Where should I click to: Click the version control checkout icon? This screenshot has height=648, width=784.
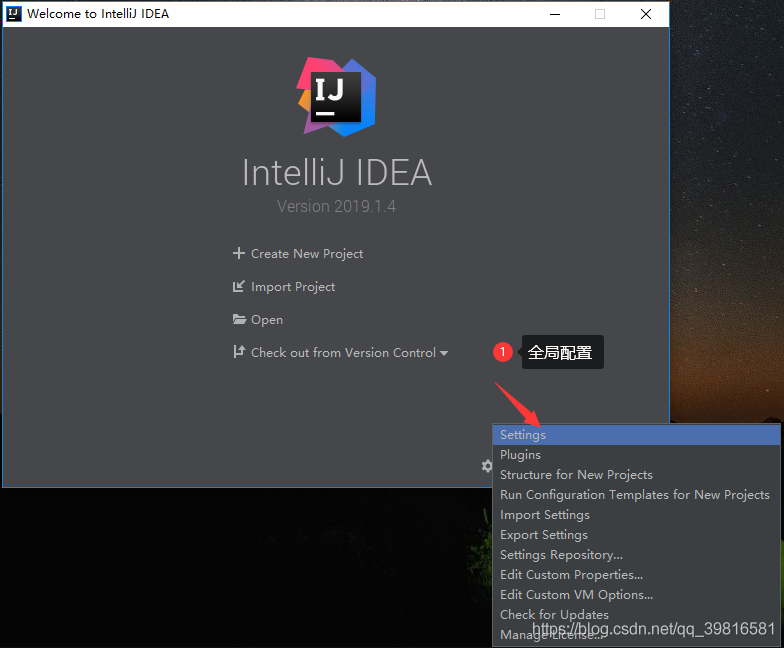point(238,352)
